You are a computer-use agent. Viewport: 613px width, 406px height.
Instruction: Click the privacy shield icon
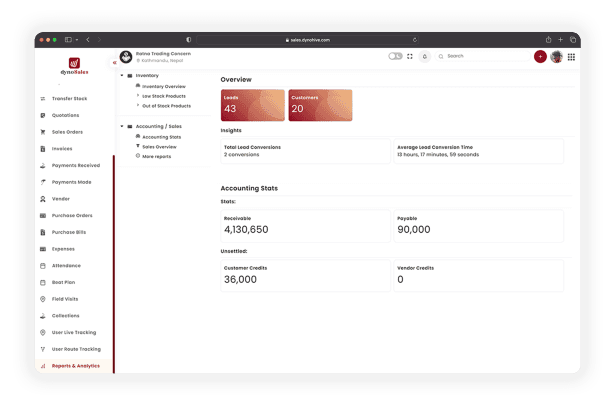click(189, 39)
